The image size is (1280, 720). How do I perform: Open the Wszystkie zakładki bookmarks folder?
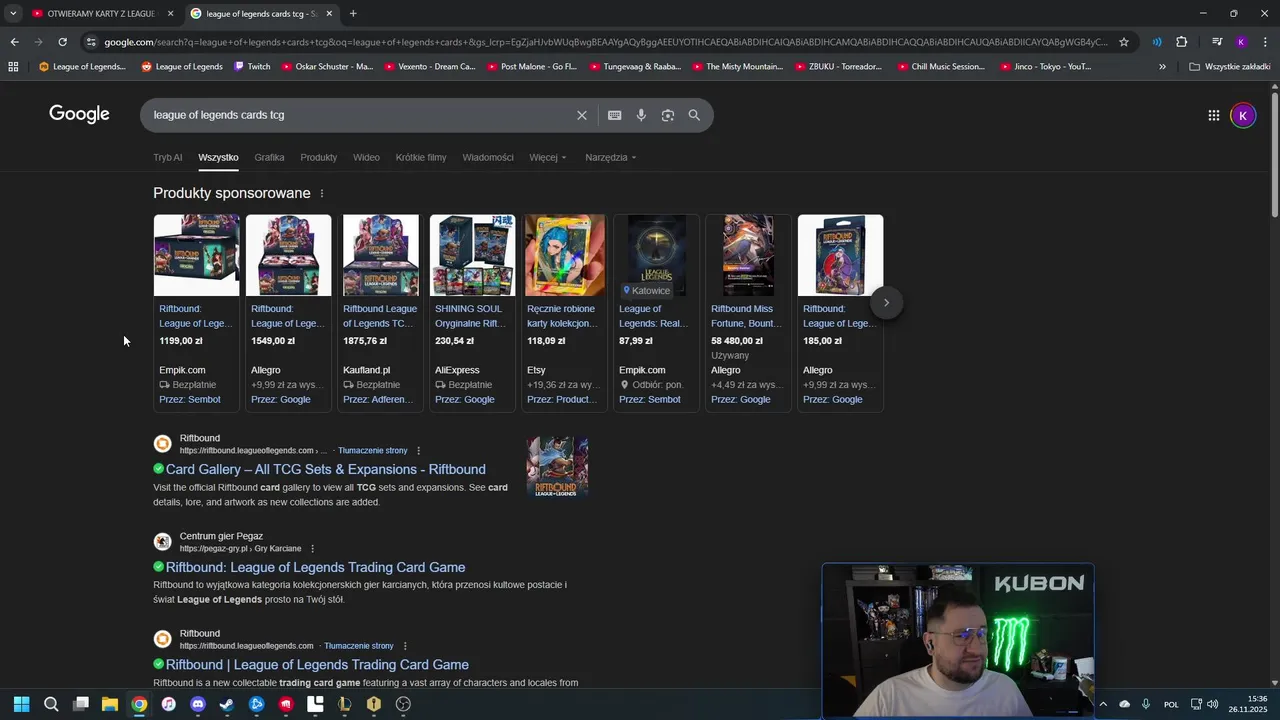1229,67
